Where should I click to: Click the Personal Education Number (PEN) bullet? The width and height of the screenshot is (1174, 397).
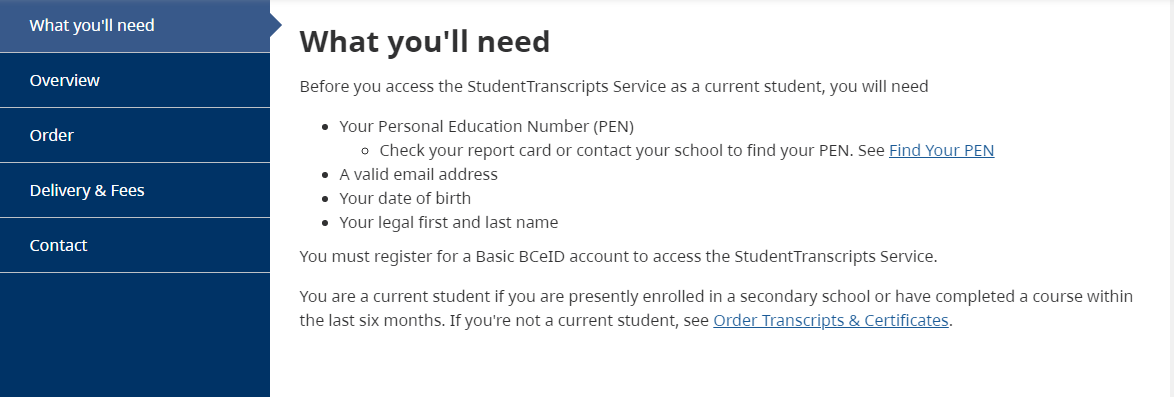[487, 127]
